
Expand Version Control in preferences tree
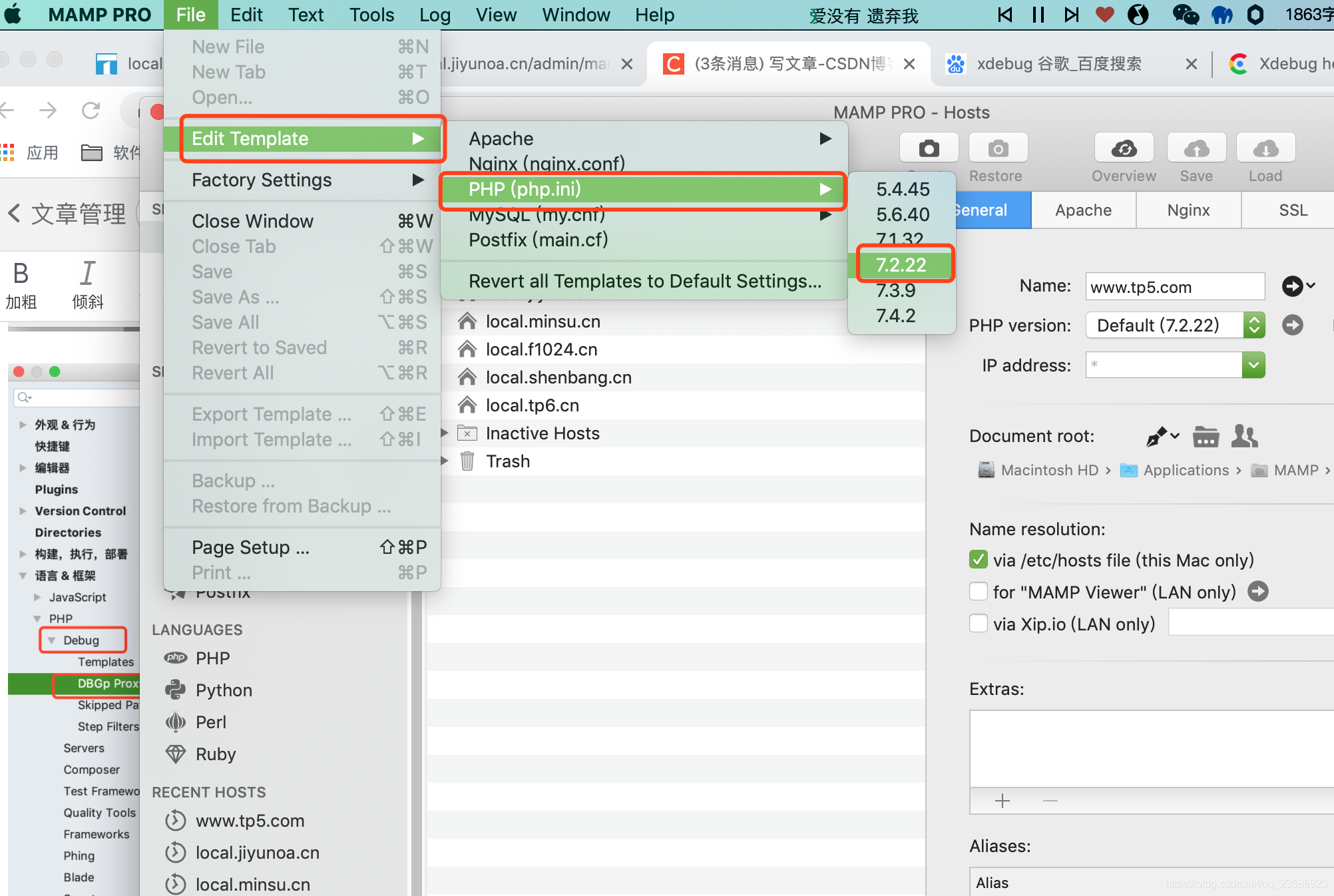tap(23, 511)
